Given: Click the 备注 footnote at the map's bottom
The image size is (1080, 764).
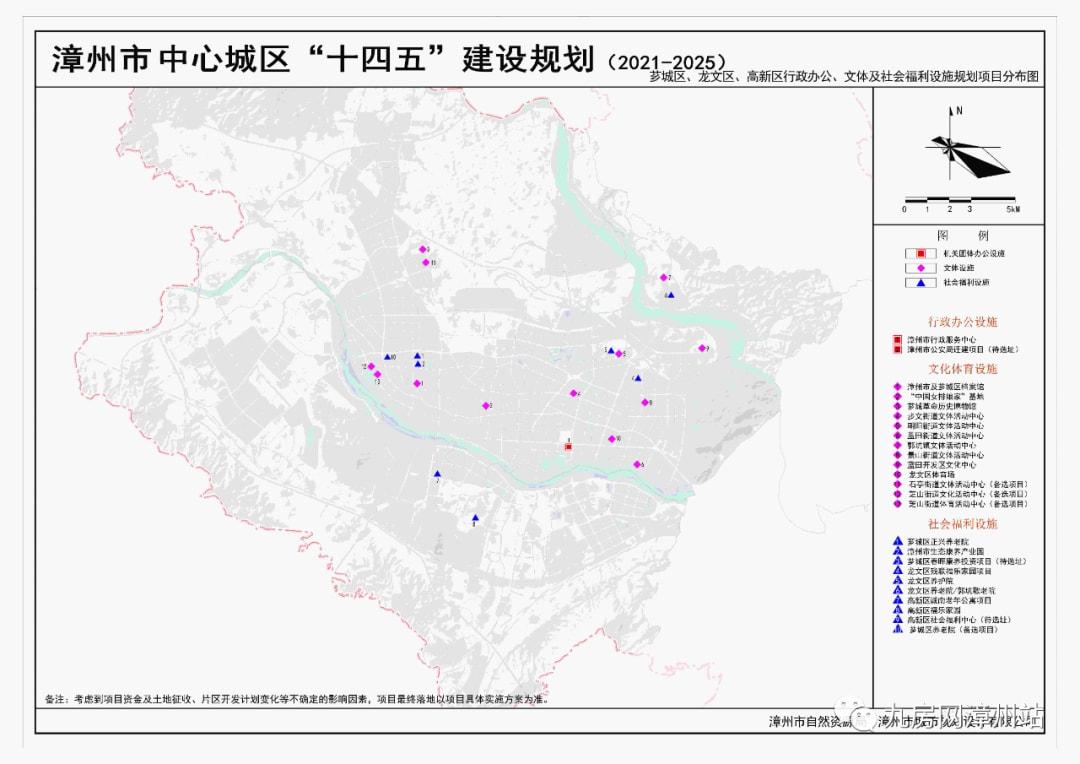Looking at the screenshot, I should [298, 699].
